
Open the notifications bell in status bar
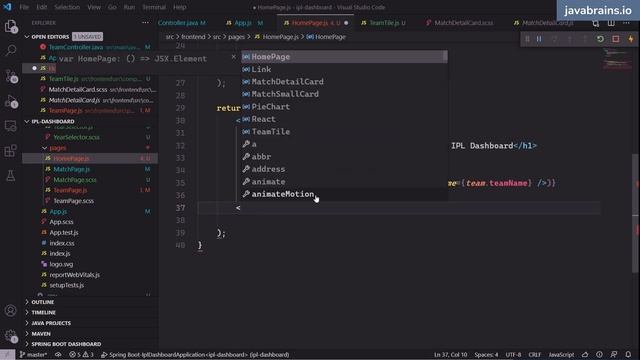[629, 355]
